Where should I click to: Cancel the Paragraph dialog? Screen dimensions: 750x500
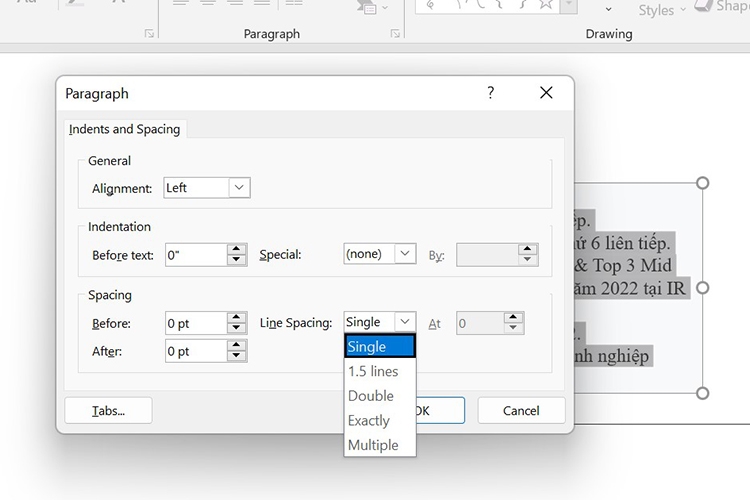pyautogui.click(x=521, y=411)
